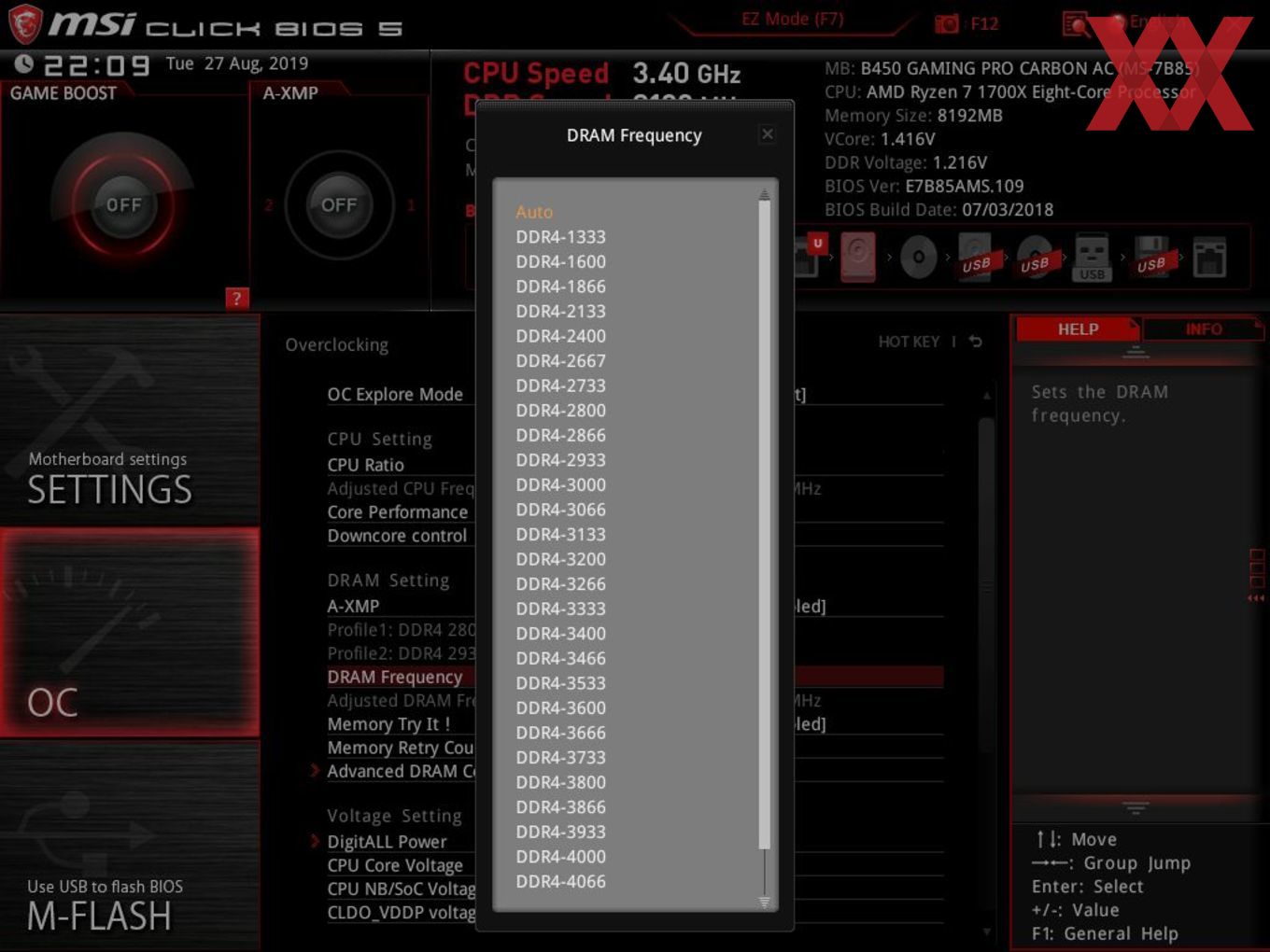Screen dimensions: 1270x952
Task: Choose DDR4-1333 in the frequency list
Action: point(560,237)
